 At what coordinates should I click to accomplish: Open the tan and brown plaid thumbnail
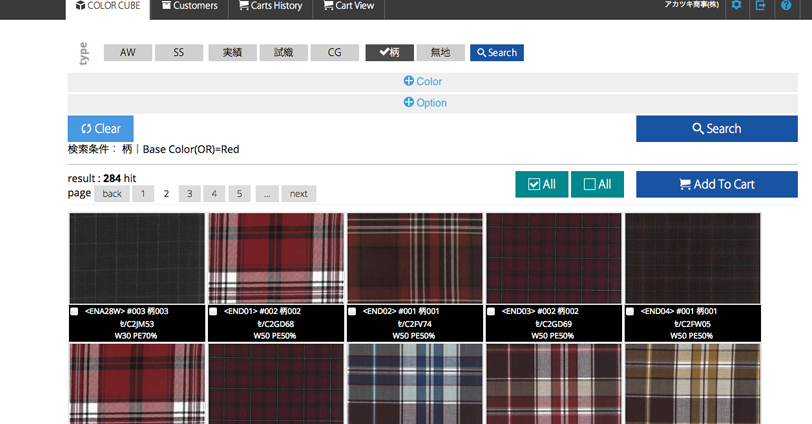693,384
